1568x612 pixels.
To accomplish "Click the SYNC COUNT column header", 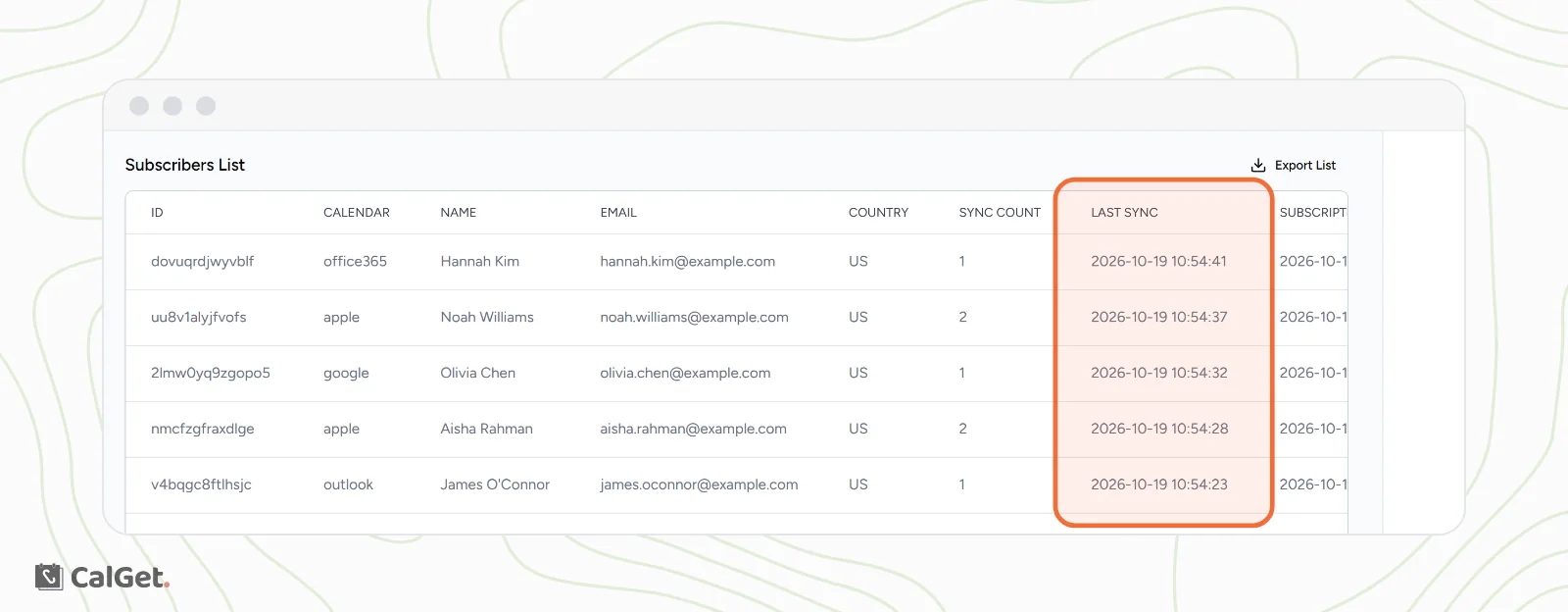I will [x=1000, y=212].
